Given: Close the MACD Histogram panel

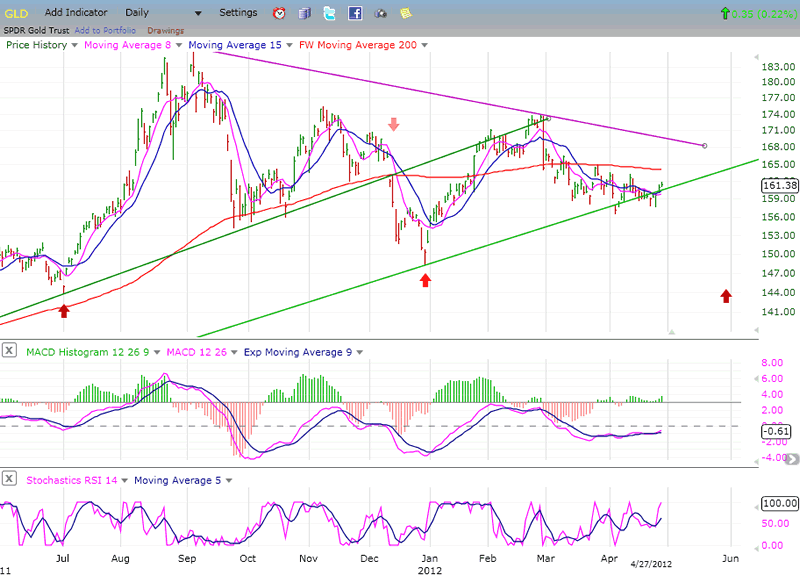Looking at the screenshot, I should pyautogui.click(x=9, y=351).
